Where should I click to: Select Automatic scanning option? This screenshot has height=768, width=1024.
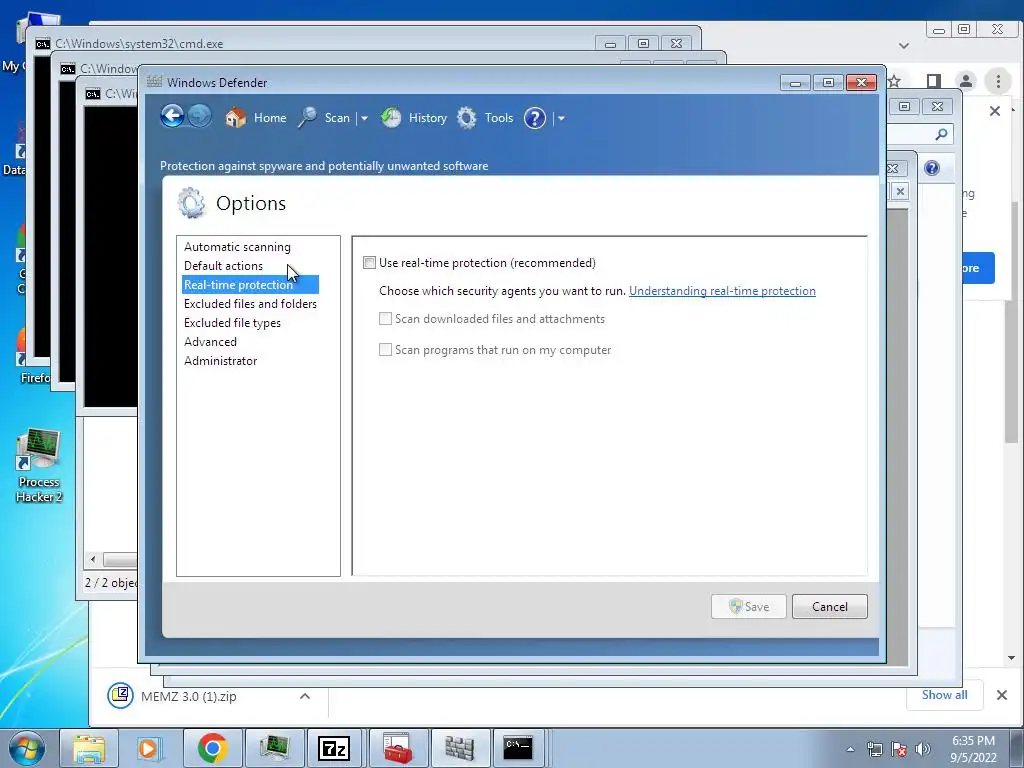click(x=237, y=247)
